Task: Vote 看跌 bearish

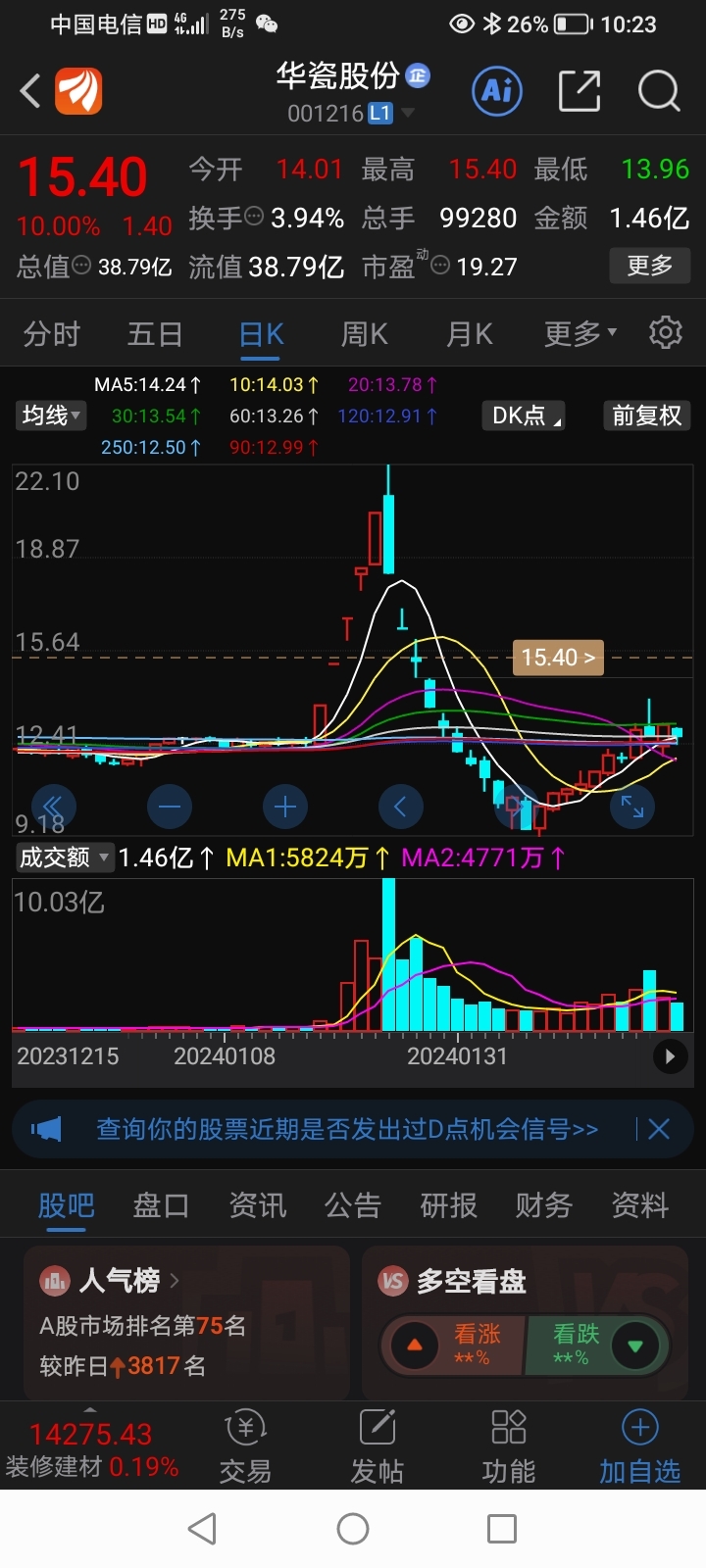Action: pyautogui.click(x=595, y=1345)
